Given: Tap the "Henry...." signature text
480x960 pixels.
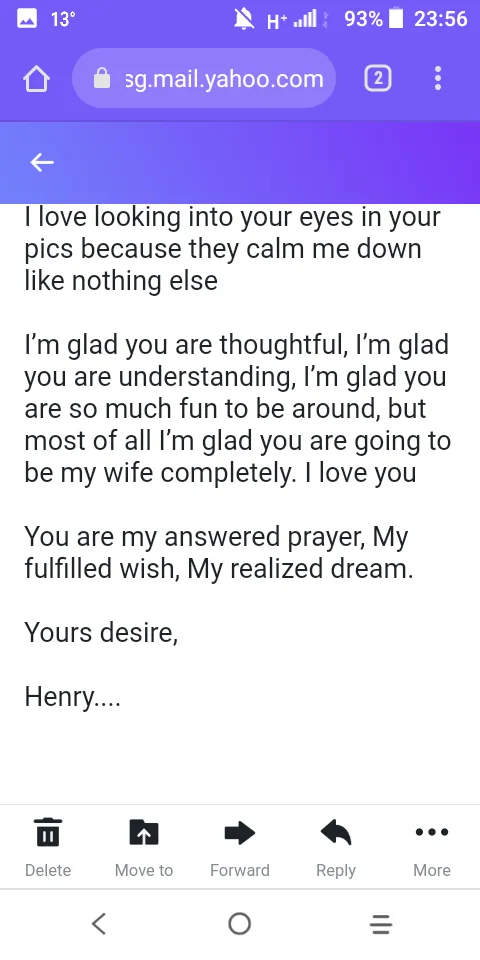Looking at the screenshot, I should pyautogui.click(x=72, y=697).
